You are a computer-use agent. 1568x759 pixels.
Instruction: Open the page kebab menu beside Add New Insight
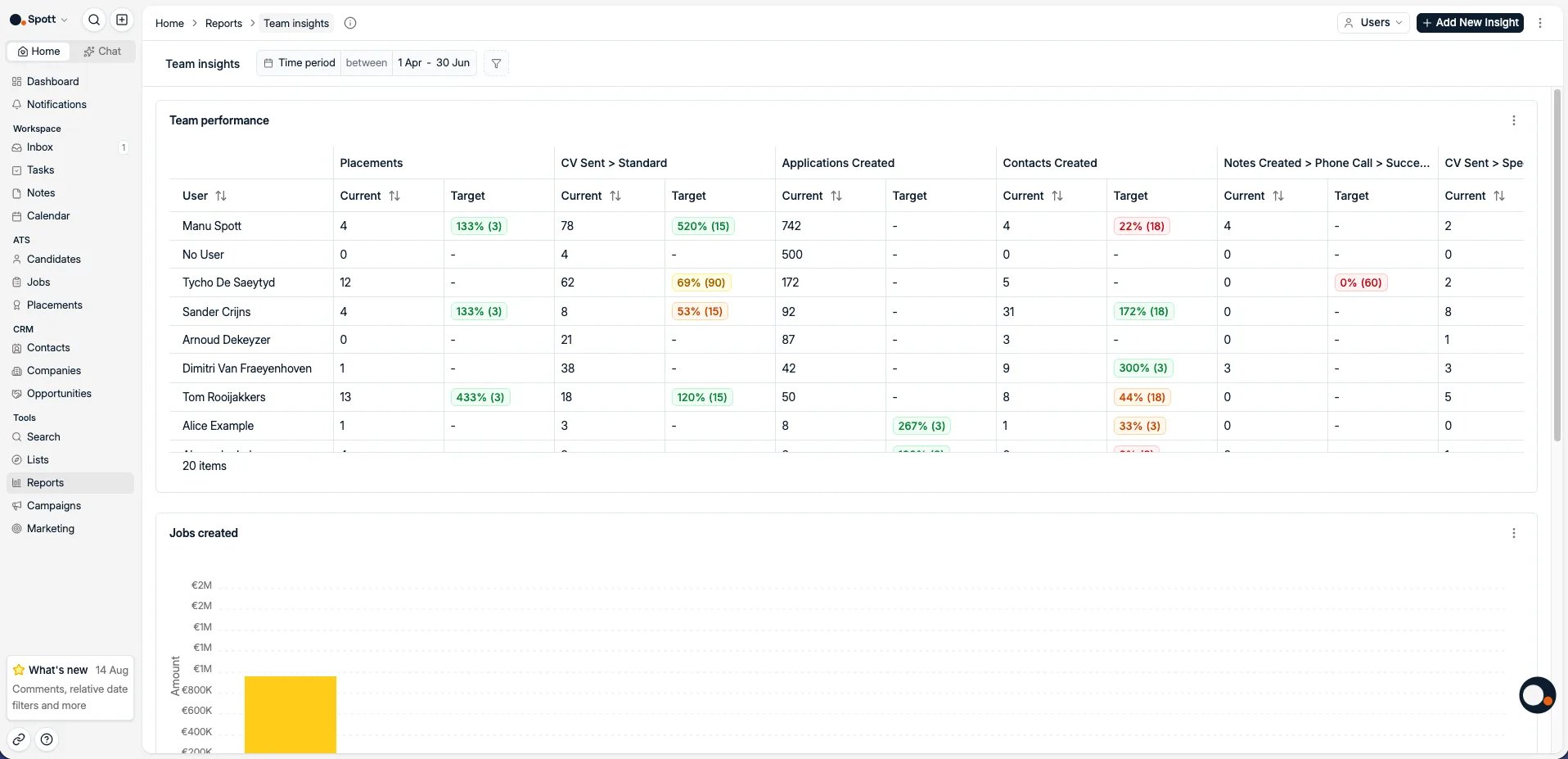click(1540, 23)
